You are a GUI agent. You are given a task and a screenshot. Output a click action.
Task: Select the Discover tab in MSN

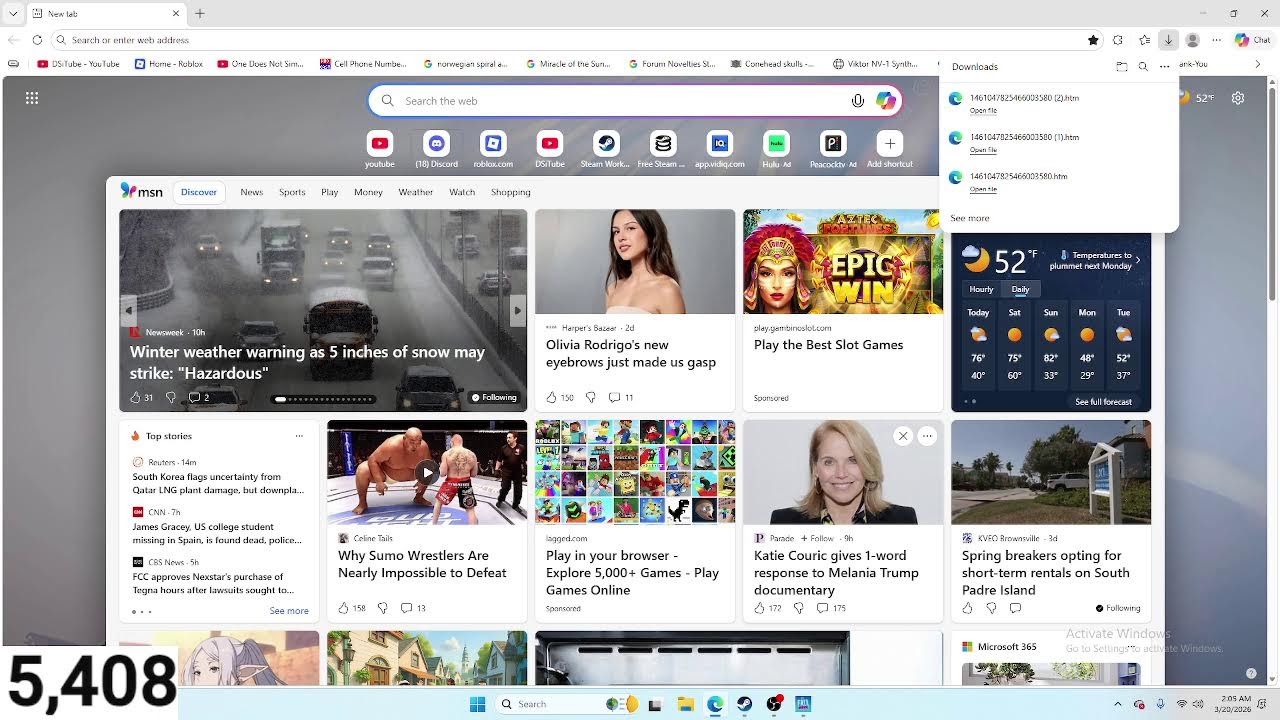(x=199, y=192)
